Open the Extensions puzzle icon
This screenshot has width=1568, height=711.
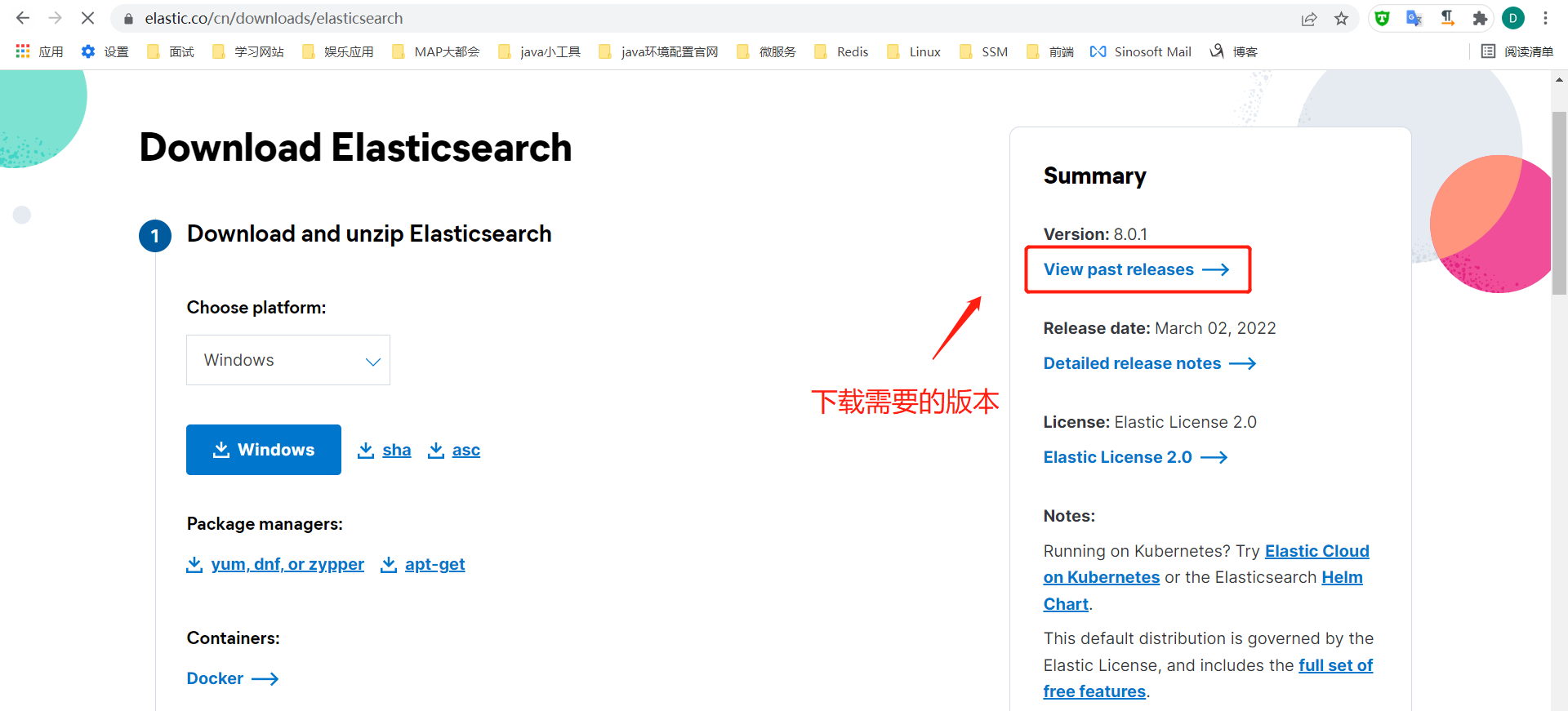coord(1480,18)
